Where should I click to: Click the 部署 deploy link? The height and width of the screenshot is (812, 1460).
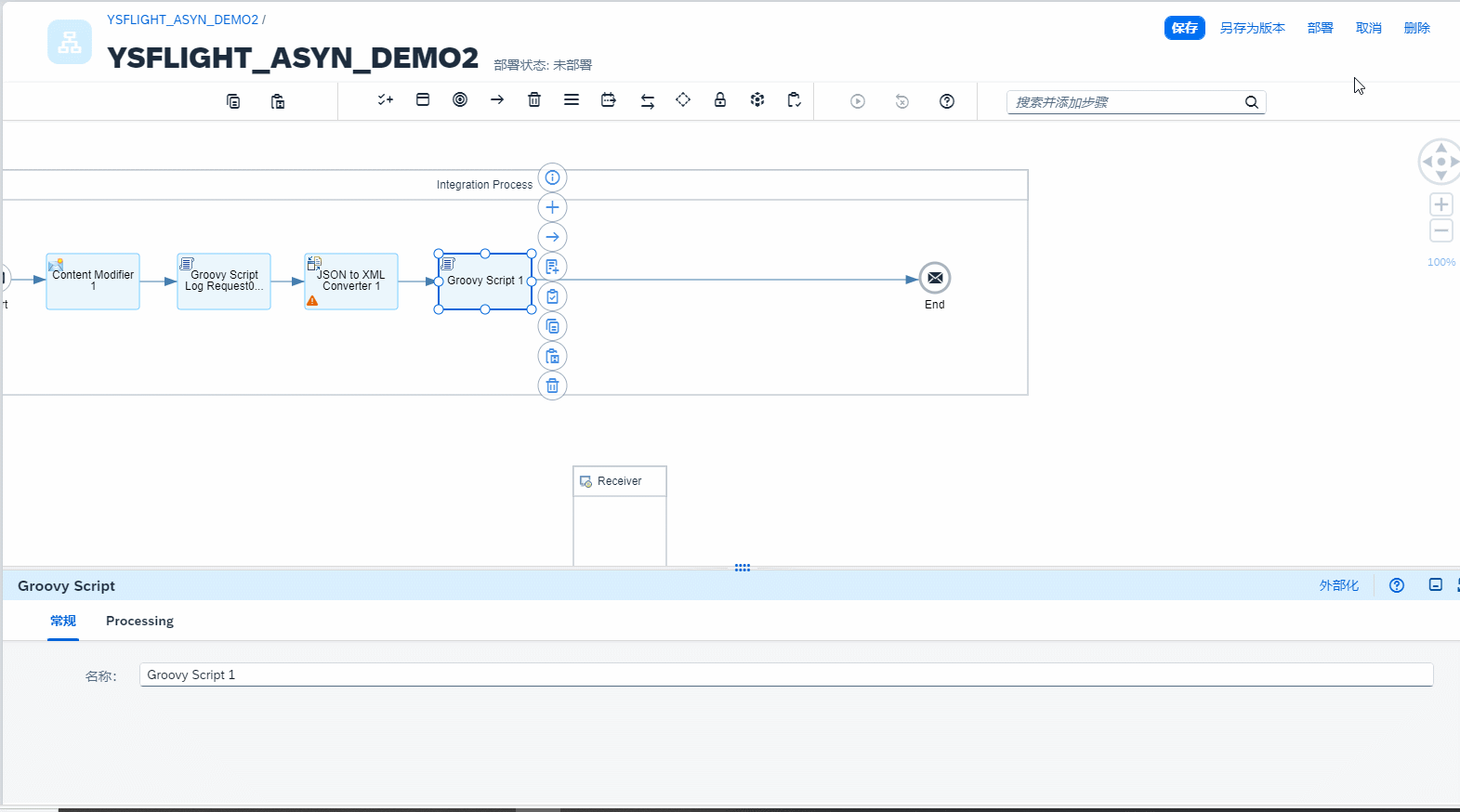pyautogui.click(x=1320, y=28)
